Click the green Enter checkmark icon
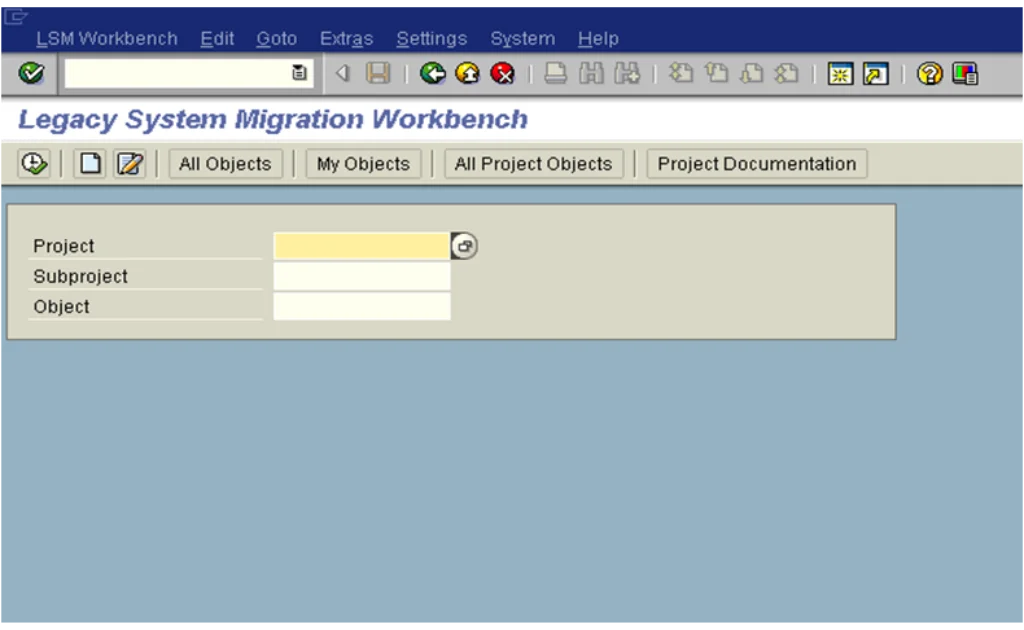The height and width of the screenshot is (630, 1024). pos(31,73)
